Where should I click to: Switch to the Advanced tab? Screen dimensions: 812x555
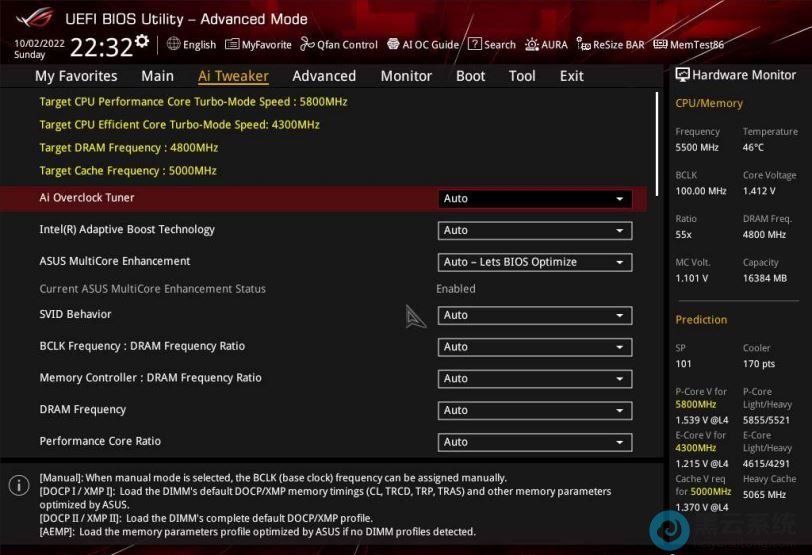(x=324, y=76)
